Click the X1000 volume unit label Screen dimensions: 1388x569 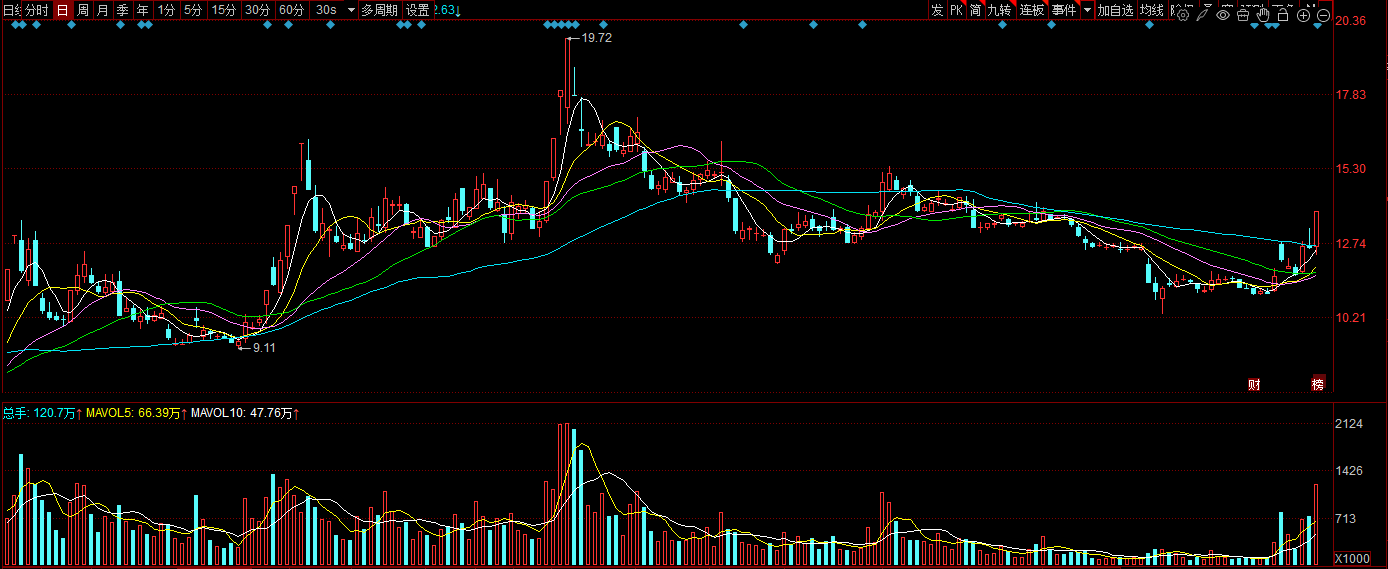(1352, 558)
